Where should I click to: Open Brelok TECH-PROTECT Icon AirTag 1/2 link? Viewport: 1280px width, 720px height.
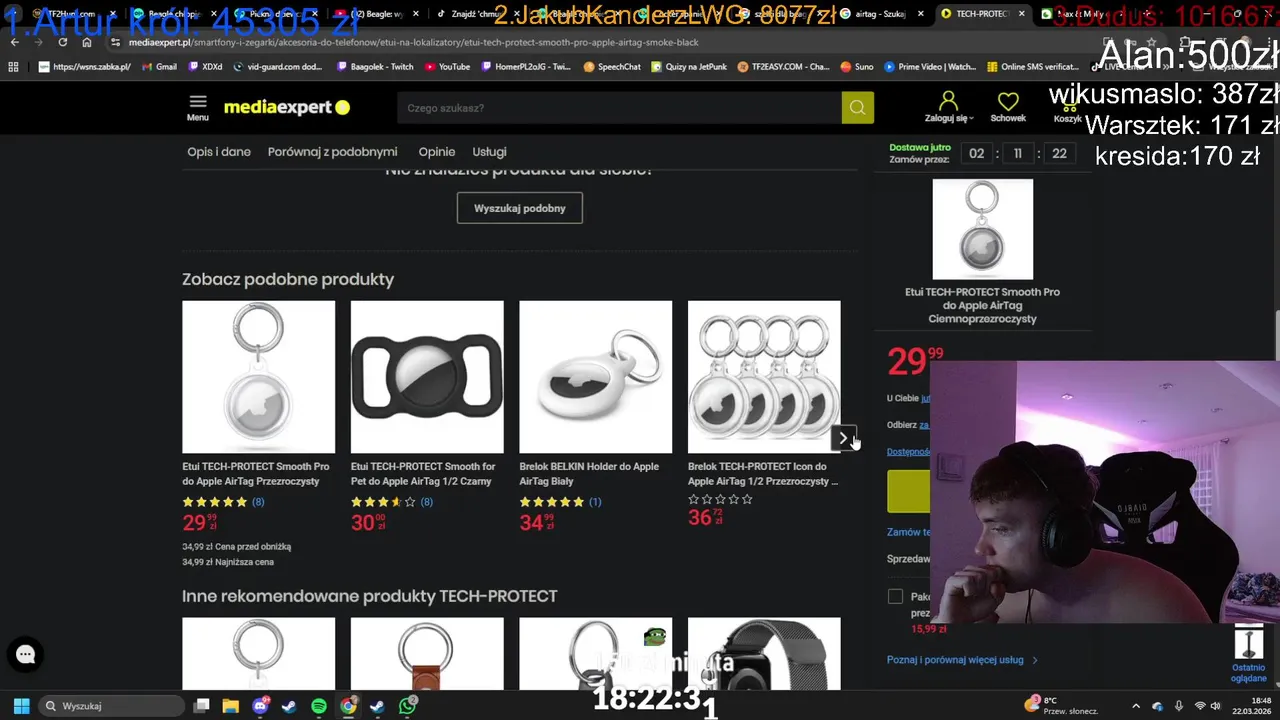(x=763, y=474)
